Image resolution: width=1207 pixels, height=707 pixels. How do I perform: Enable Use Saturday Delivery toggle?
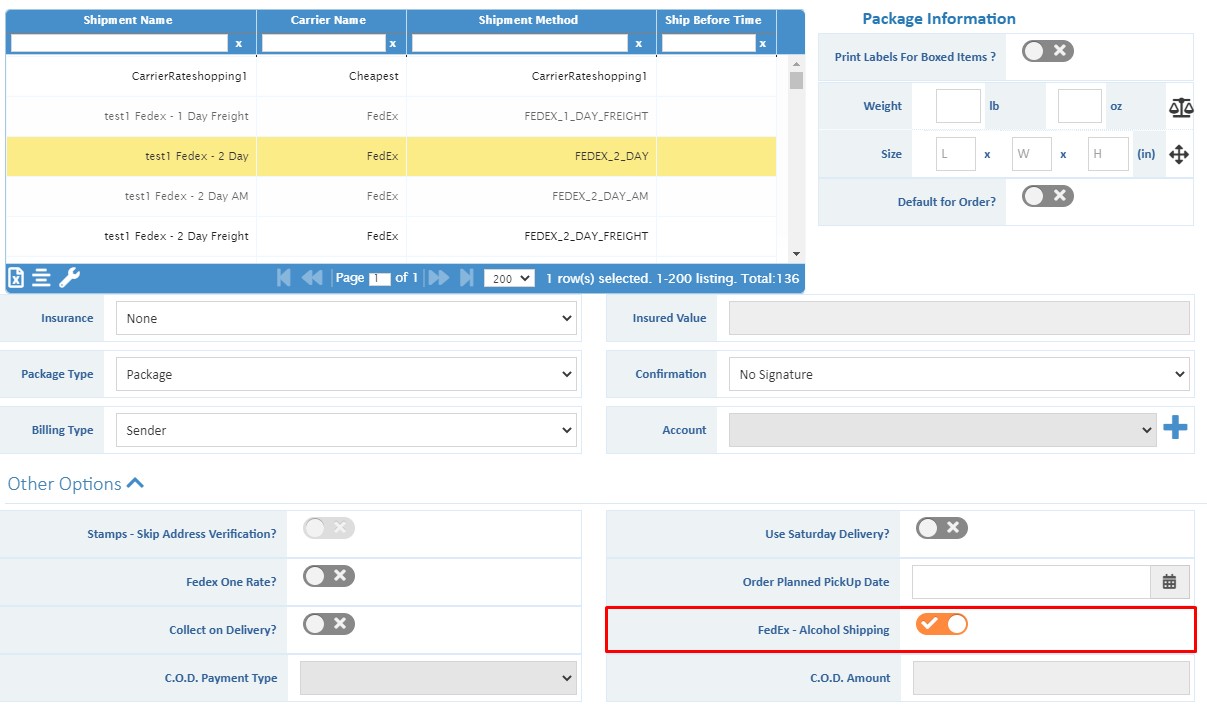pos(942,528)
